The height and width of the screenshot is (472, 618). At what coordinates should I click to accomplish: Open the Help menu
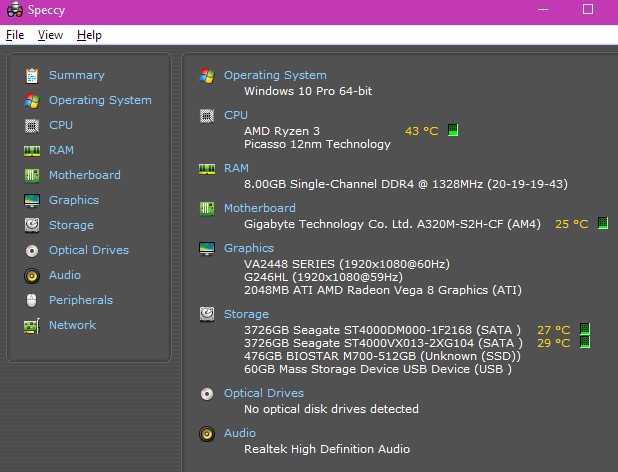tap(89, 35)
